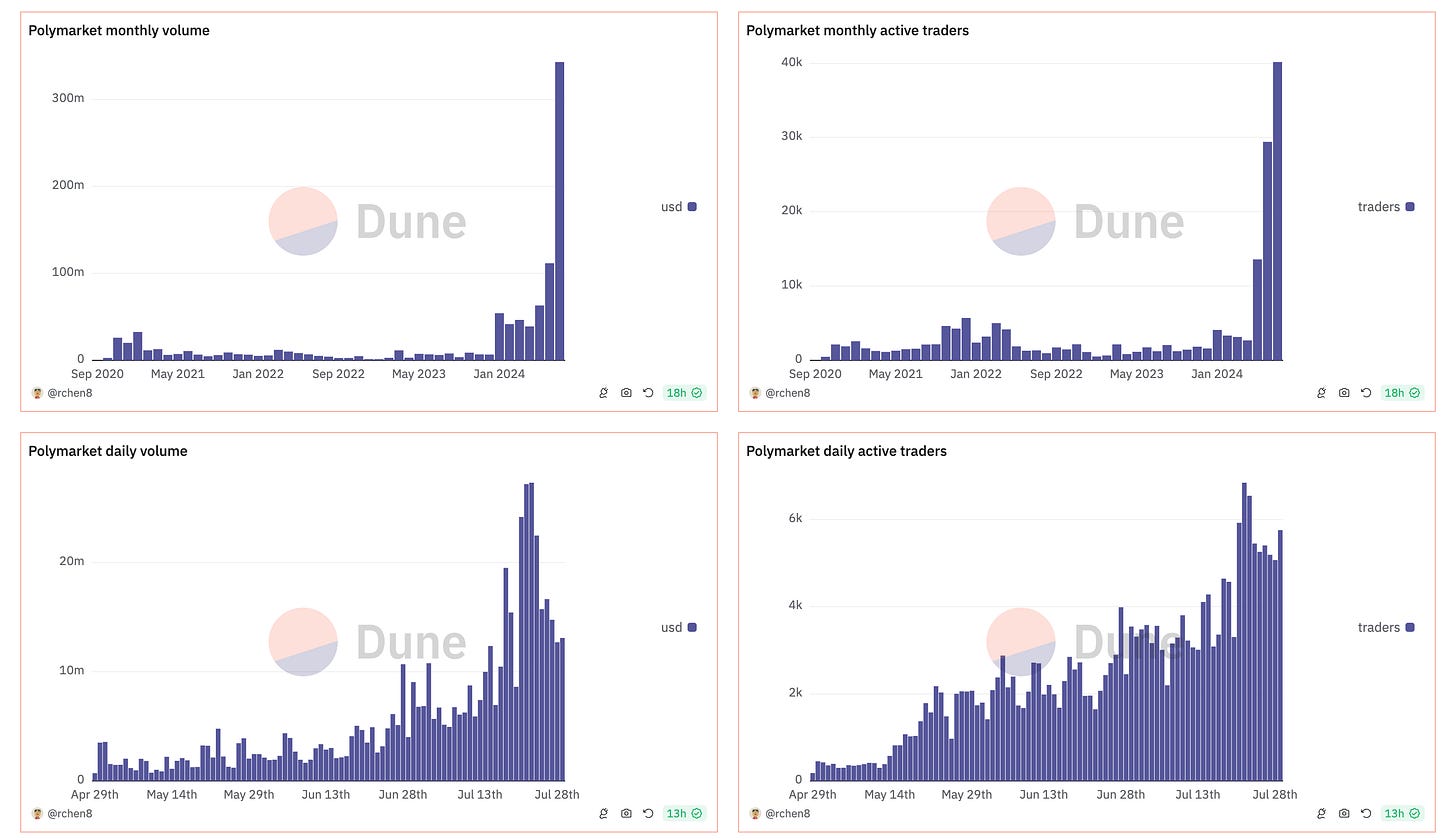
Task: Click the camera icon on the daily active traders chart
Action: (x=1344, y=813)
